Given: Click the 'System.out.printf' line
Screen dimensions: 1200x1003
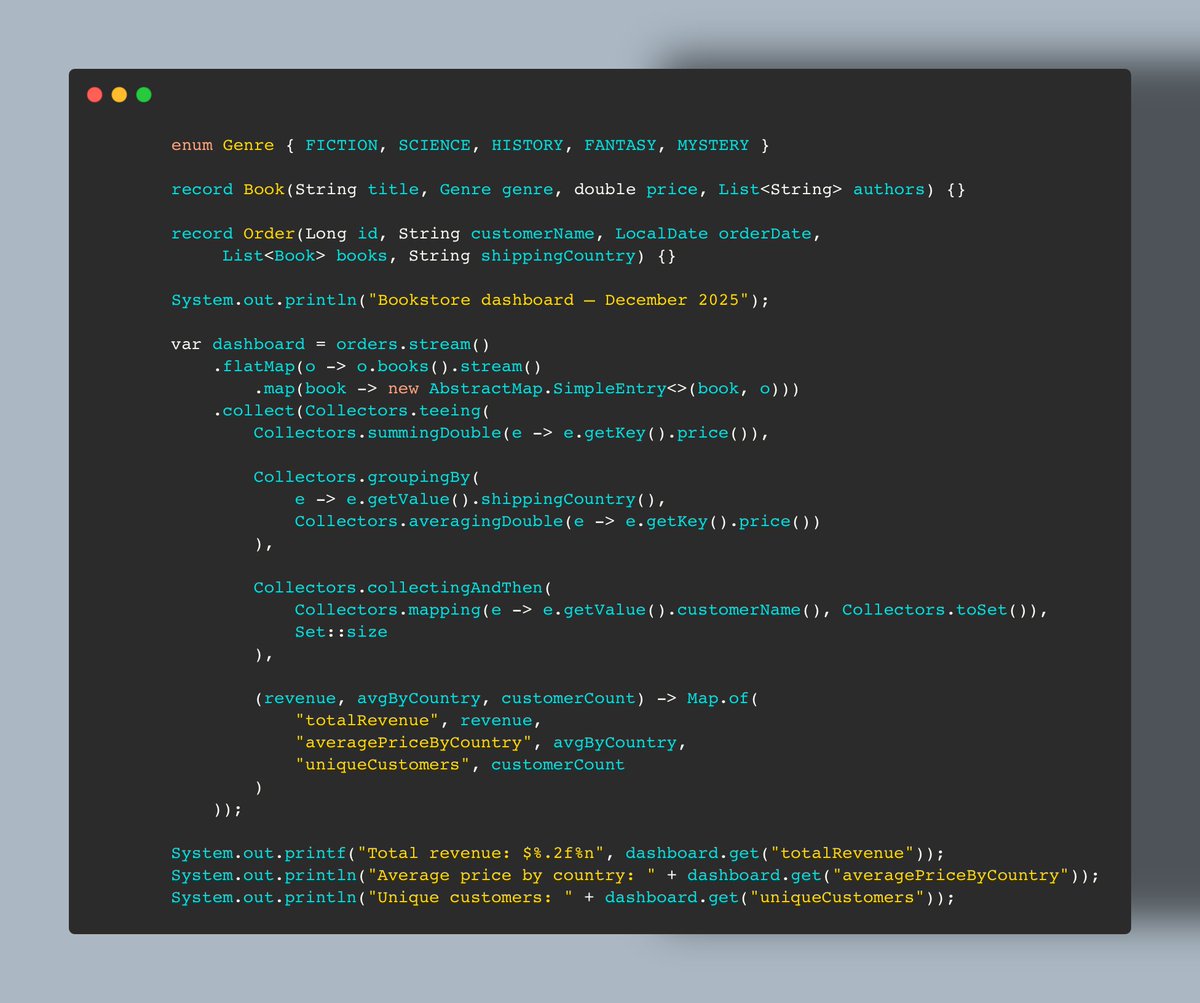Looking at the screenshot, I should (557, 853).
